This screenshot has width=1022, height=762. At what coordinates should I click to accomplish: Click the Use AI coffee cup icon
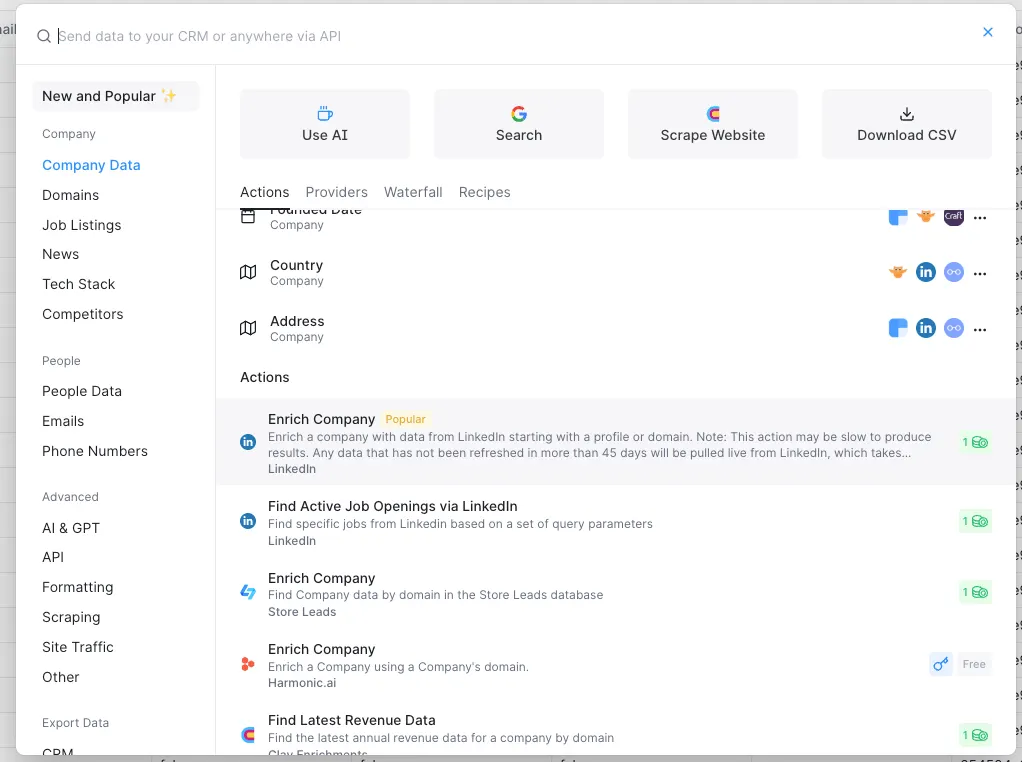pyautogui.click(x=325, y=113)
